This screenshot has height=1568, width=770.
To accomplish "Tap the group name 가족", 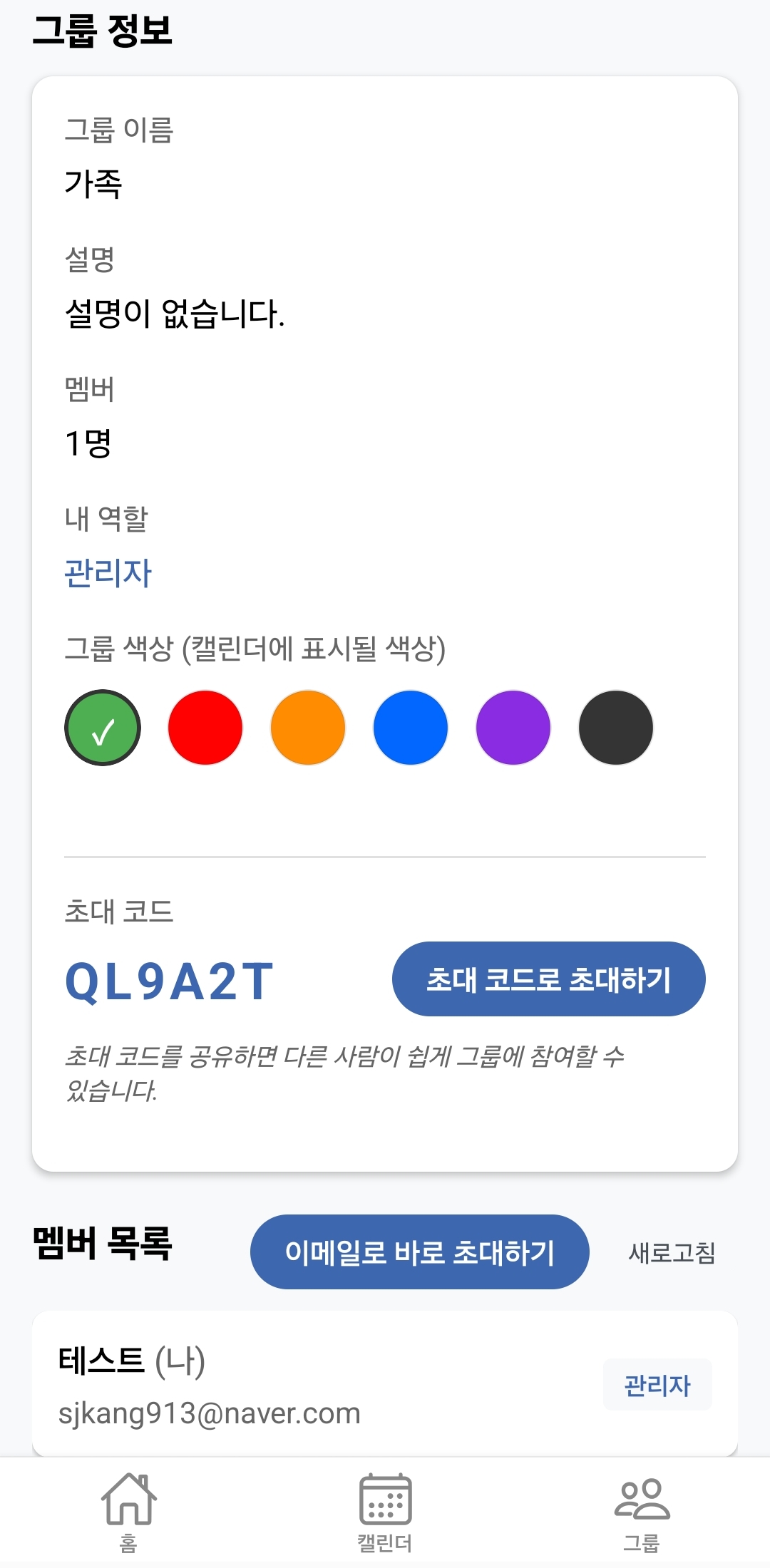I will point(93,183).
